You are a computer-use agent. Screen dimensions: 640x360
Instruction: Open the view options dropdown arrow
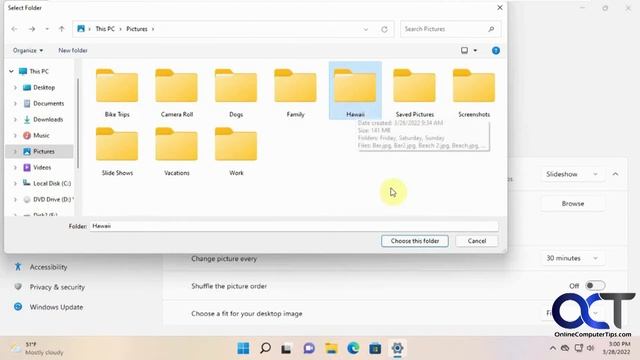click(475, 51)
